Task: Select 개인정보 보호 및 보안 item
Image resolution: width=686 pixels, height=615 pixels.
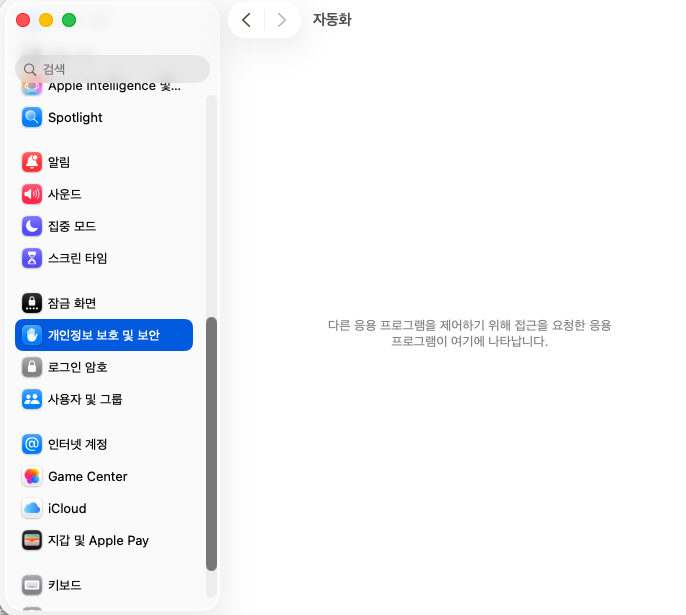Action: [104, 335]
